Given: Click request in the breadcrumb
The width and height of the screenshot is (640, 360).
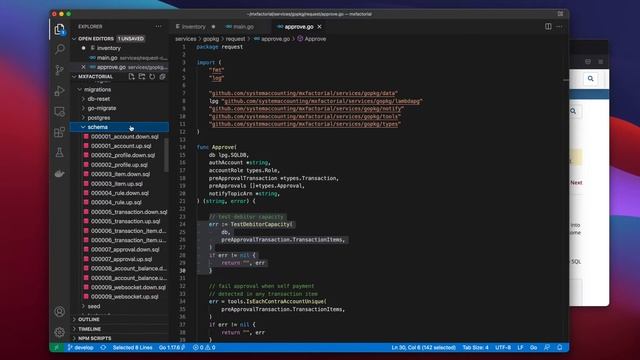Looking at the screenshot, I should (236, 39).
